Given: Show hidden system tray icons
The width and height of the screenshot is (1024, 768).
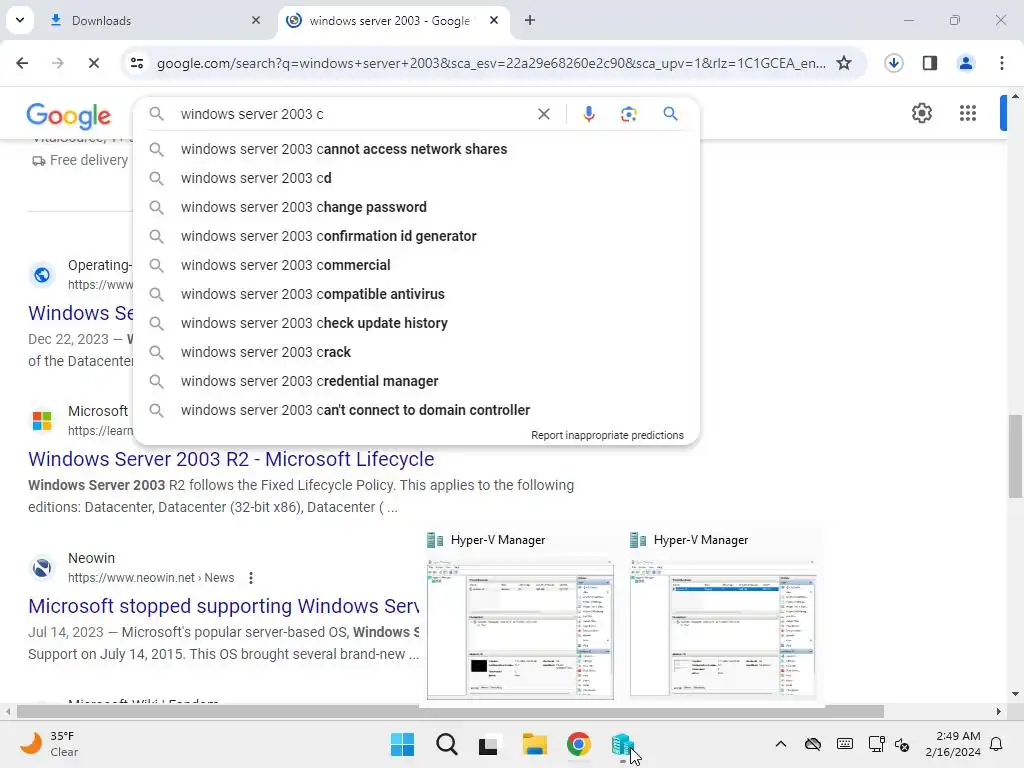Looking at the screenshot, I should [x=780, y=744].
